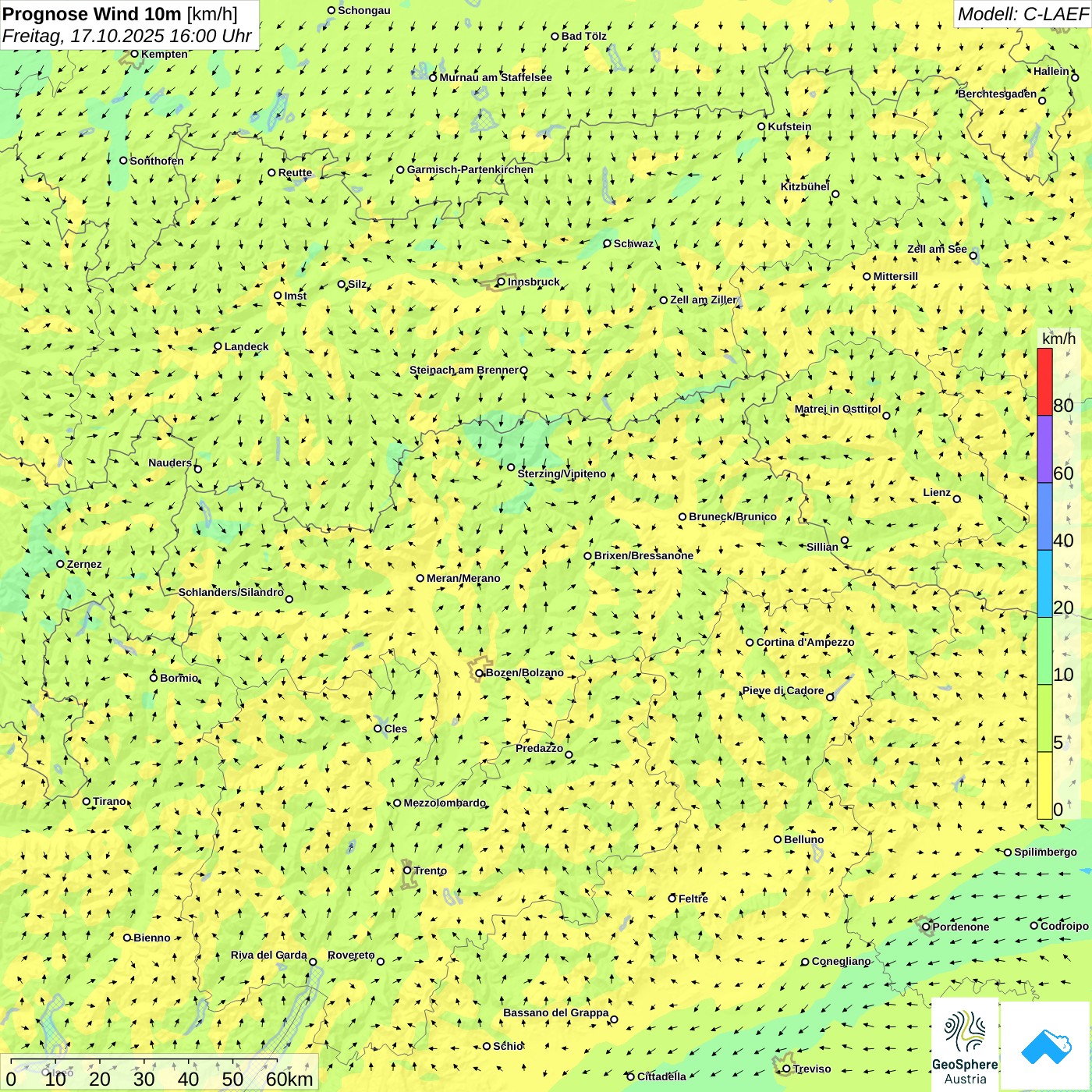Screen dimensions: 1092x1092
Task: Click the Treviso location marker circle
Action: 786,1069
